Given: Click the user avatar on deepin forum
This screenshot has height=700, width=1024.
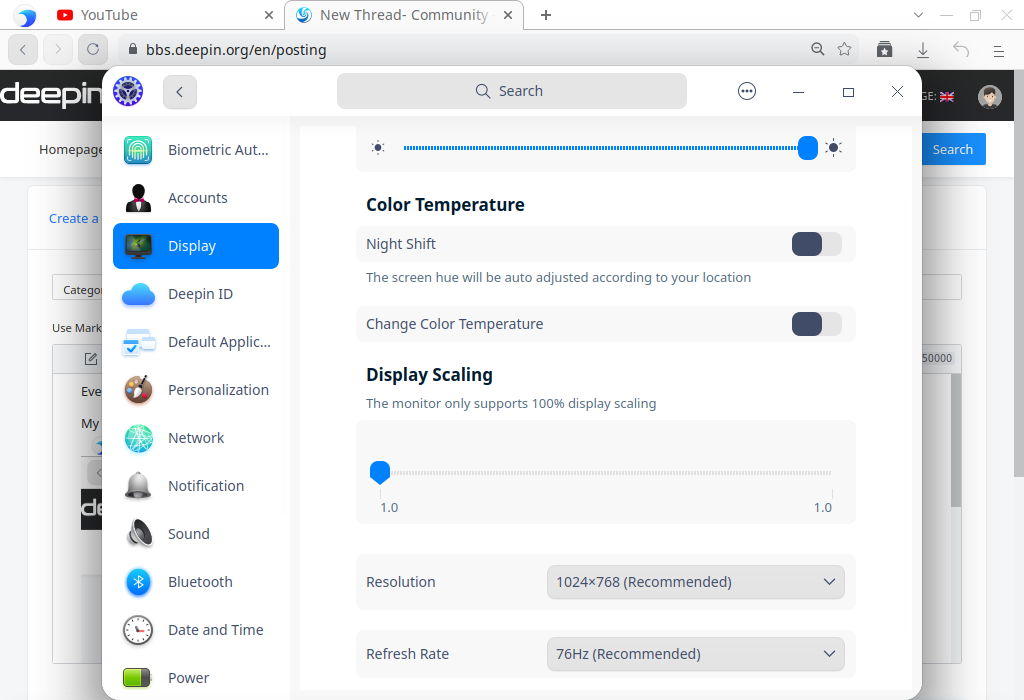Looking at the screenshot, I should (x=989, y=97).
